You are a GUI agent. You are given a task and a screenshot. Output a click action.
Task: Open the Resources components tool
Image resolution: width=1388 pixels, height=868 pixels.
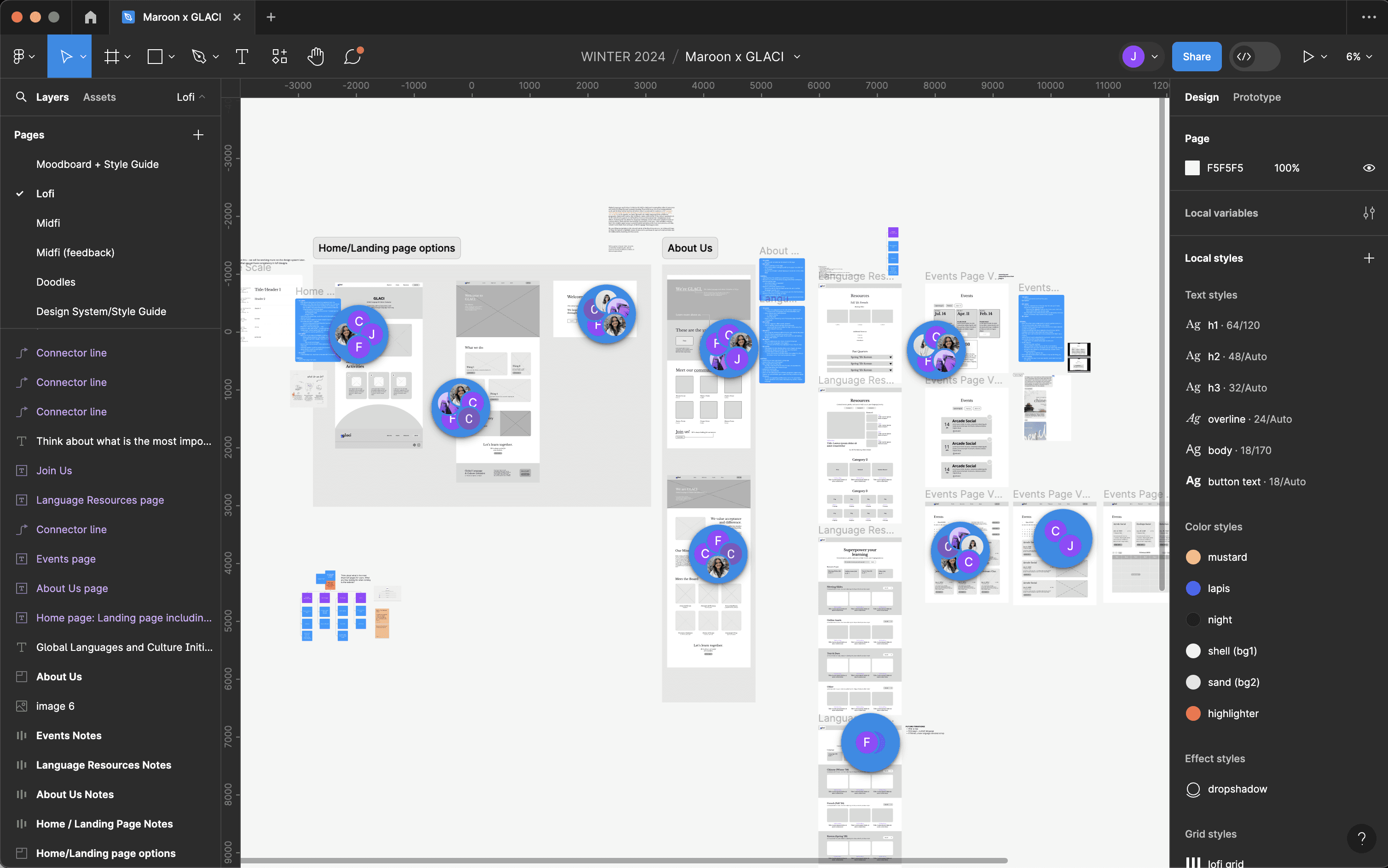point(280,56)
